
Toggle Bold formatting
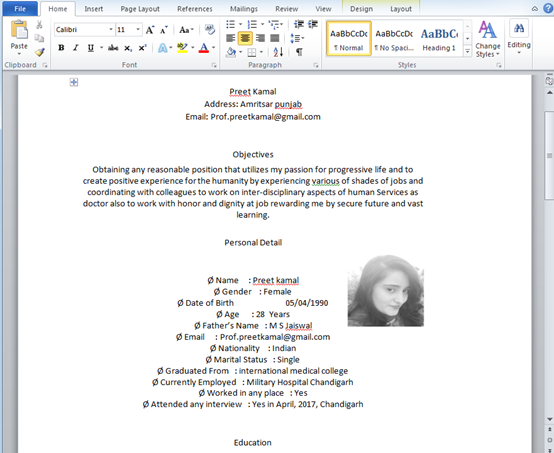61,48
